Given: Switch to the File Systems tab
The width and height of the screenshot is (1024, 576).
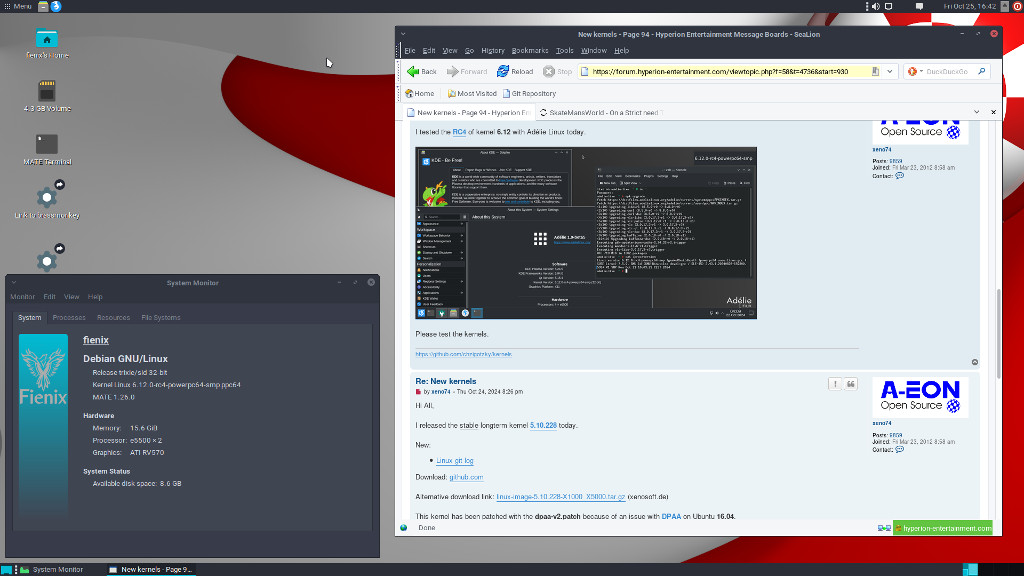Looking at the screenshot, I should point(161,317).
